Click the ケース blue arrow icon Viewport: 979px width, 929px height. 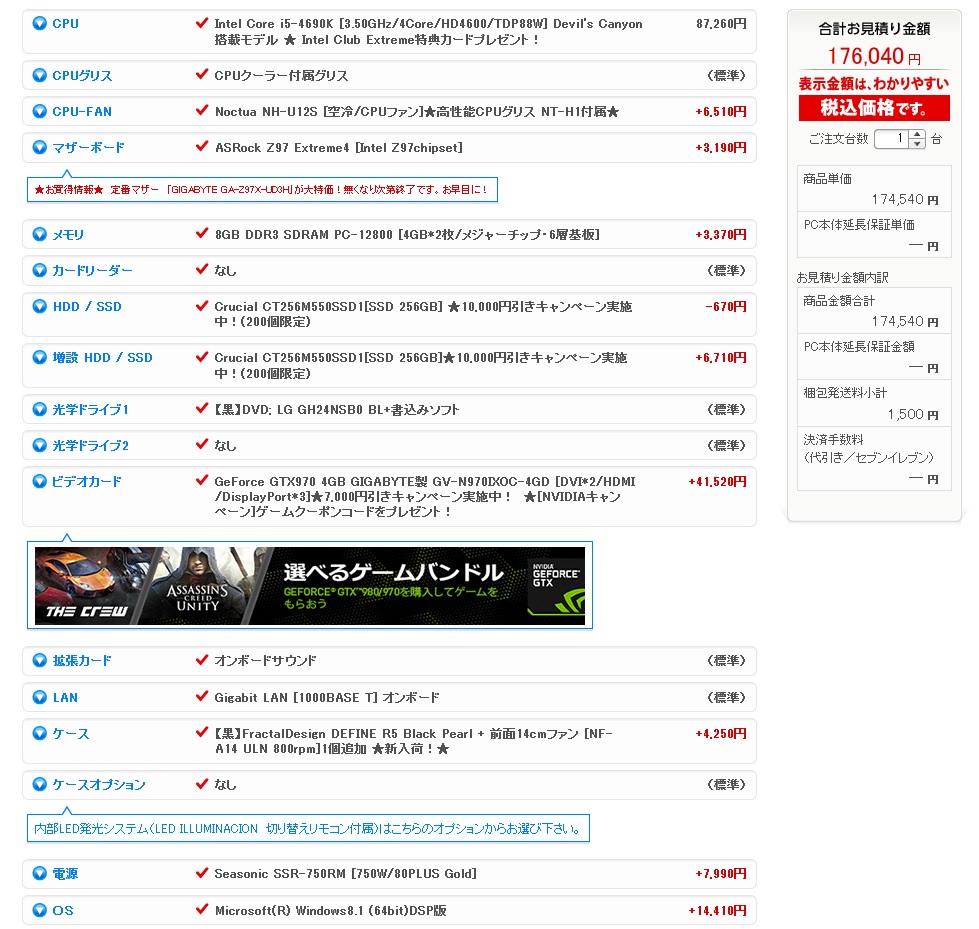pyautogui.click(x=39, y=734)
